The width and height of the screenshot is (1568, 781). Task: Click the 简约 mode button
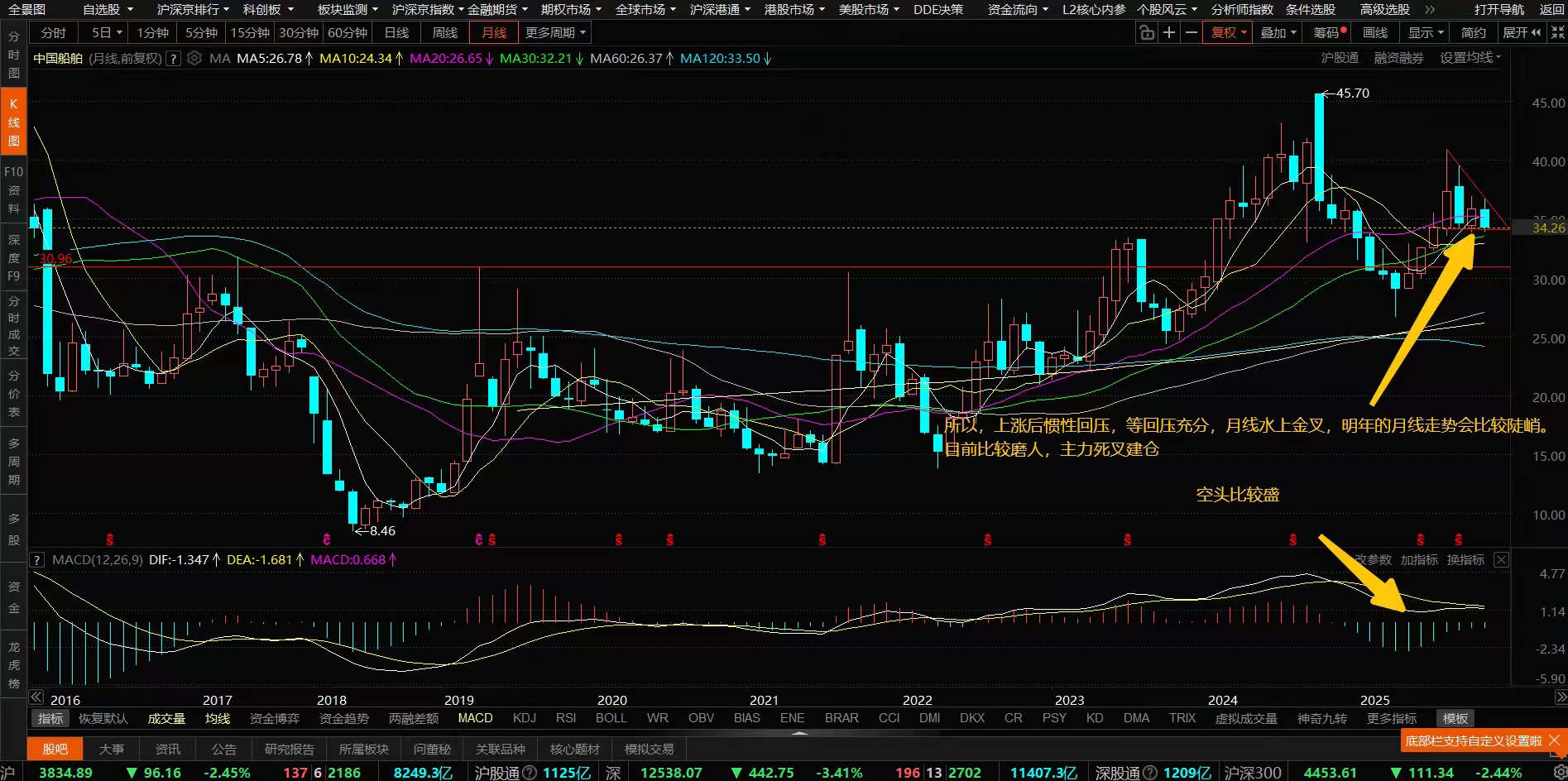pyautogui.click(x=1474, y=33)
